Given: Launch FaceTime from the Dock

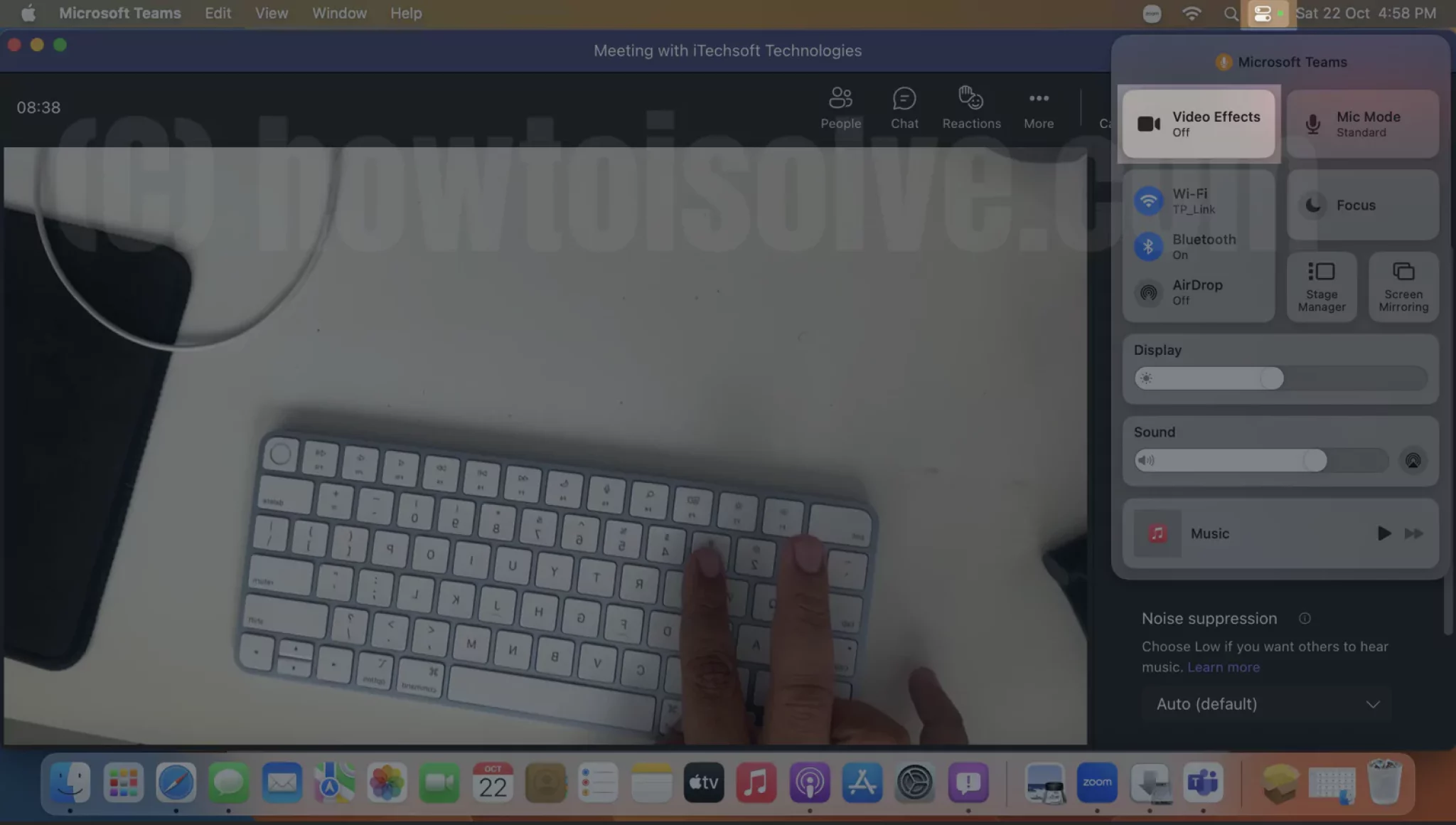Looking at the screenshot, I should point(439,783).
